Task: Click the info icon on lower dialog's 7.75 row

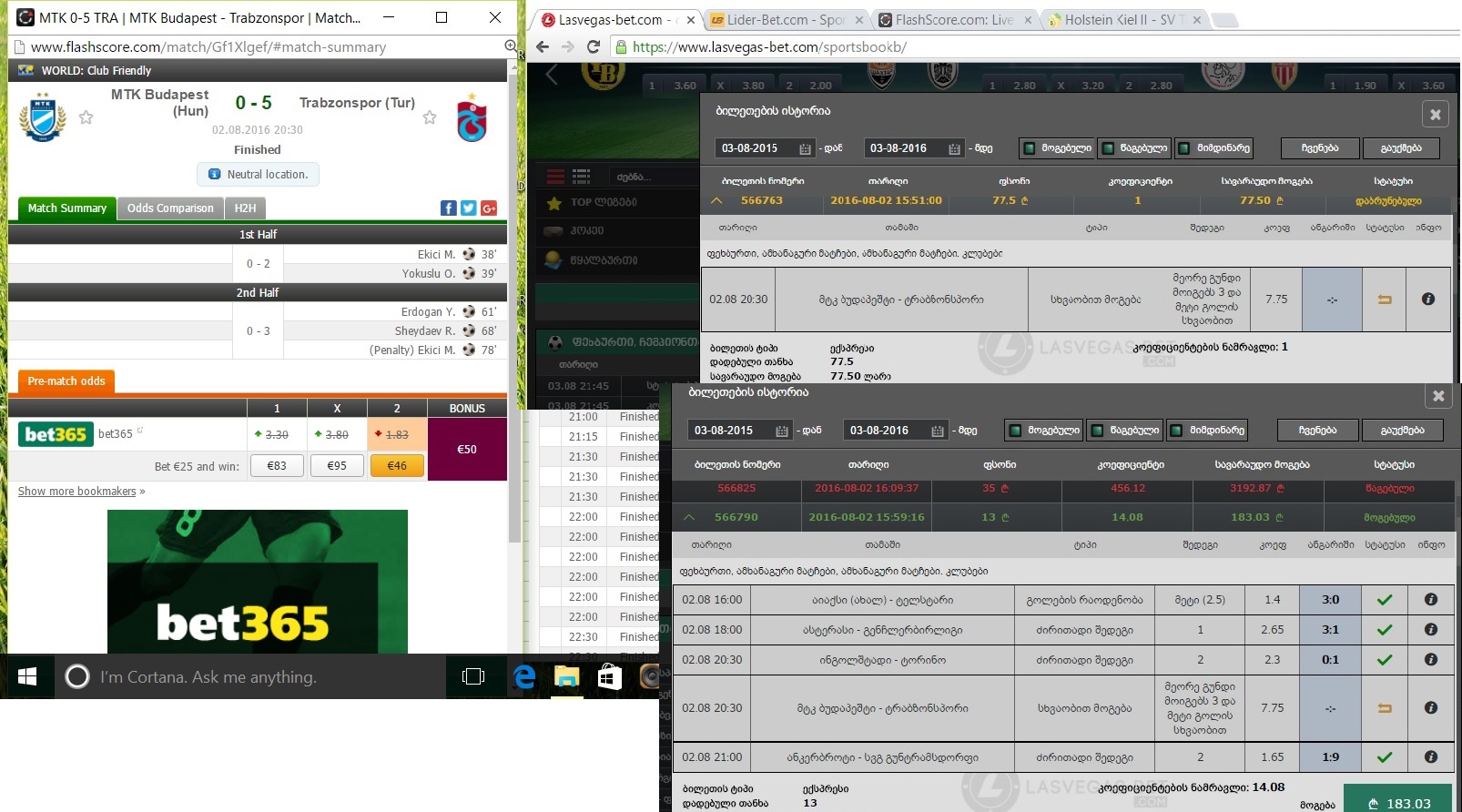Action: click(x=1431, y=707)
